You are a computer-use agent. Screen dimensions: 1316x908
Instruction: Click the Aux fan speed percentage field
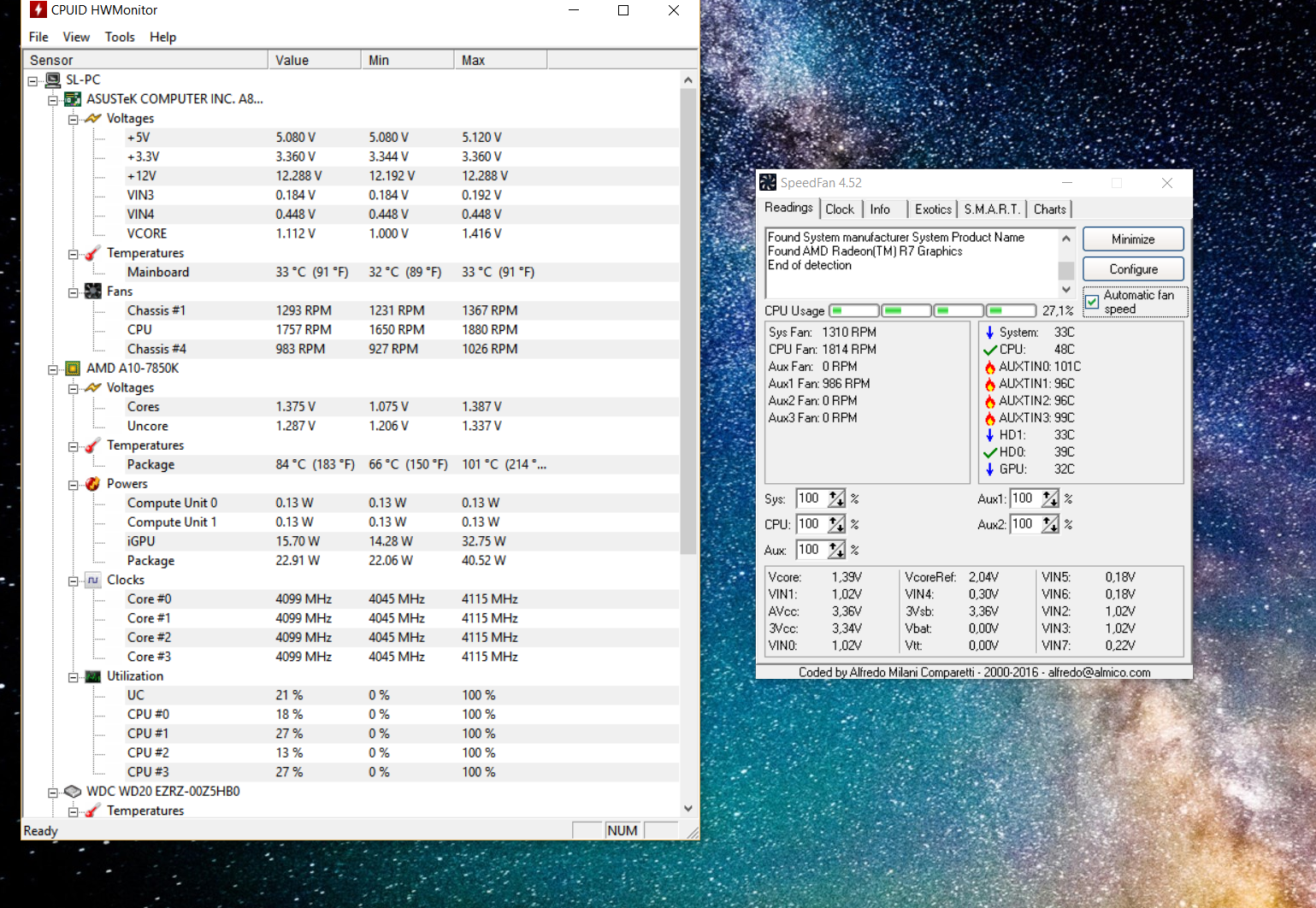[812, 550]
